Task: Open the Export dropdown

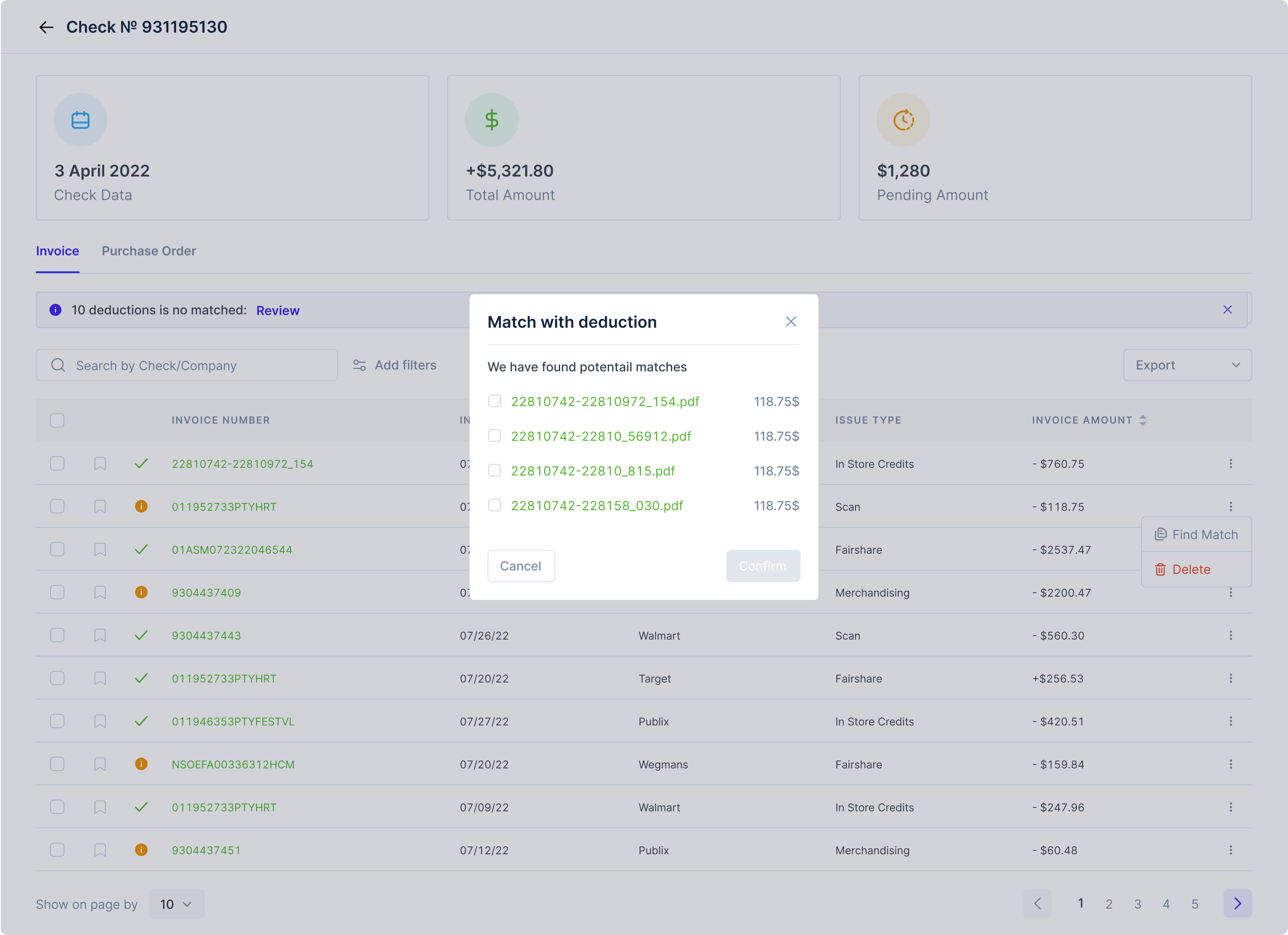Action: coord(1187,365)
